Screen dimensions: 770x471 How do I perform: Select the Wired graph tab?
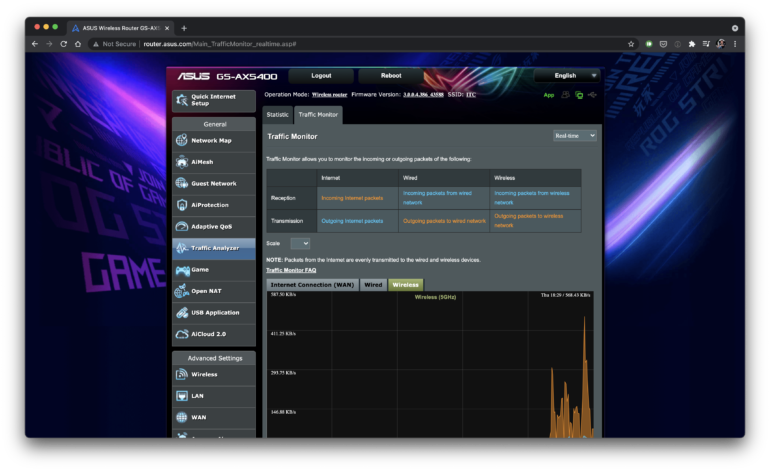tap(373, 285)
